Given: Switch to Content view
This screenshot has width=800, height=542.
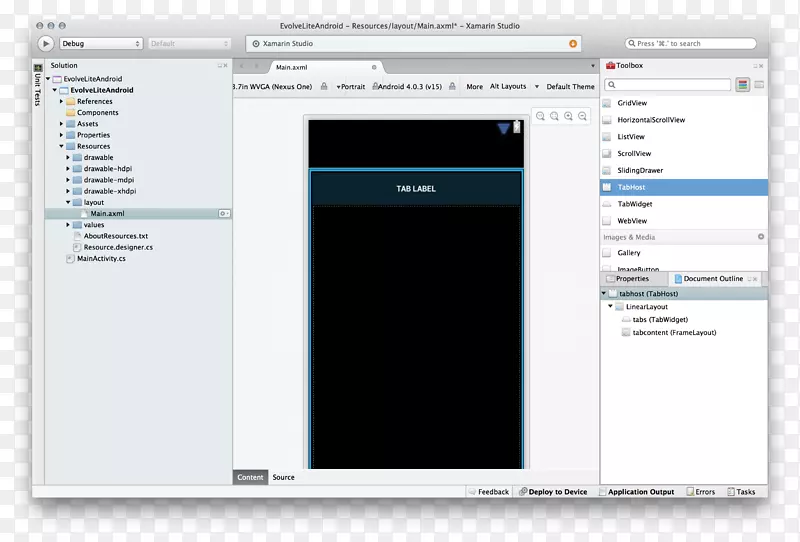Looking at the screenshot, I should pyautogui.click(x=250, y=477).
